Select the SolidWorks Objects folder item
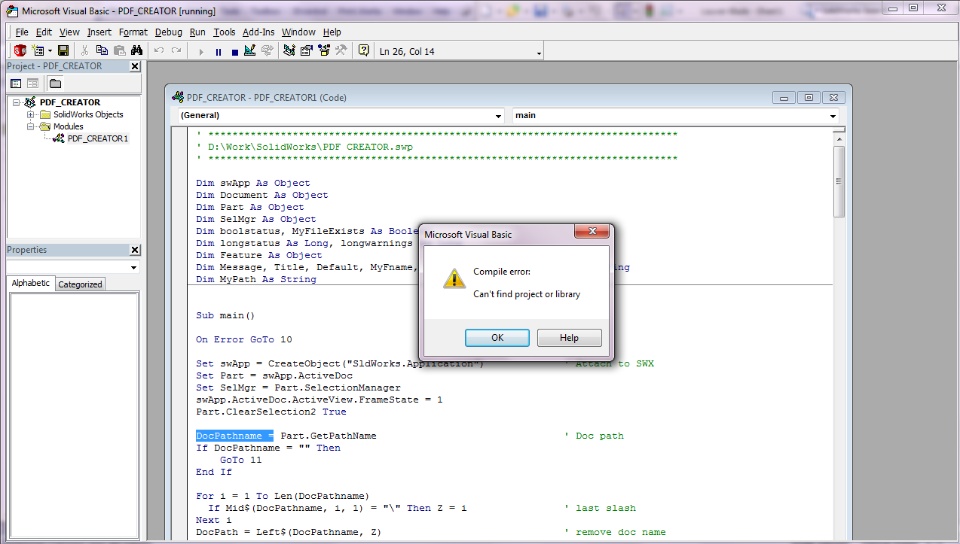The width and height of the screenshot is (960, 544). (x=88, y=114)
